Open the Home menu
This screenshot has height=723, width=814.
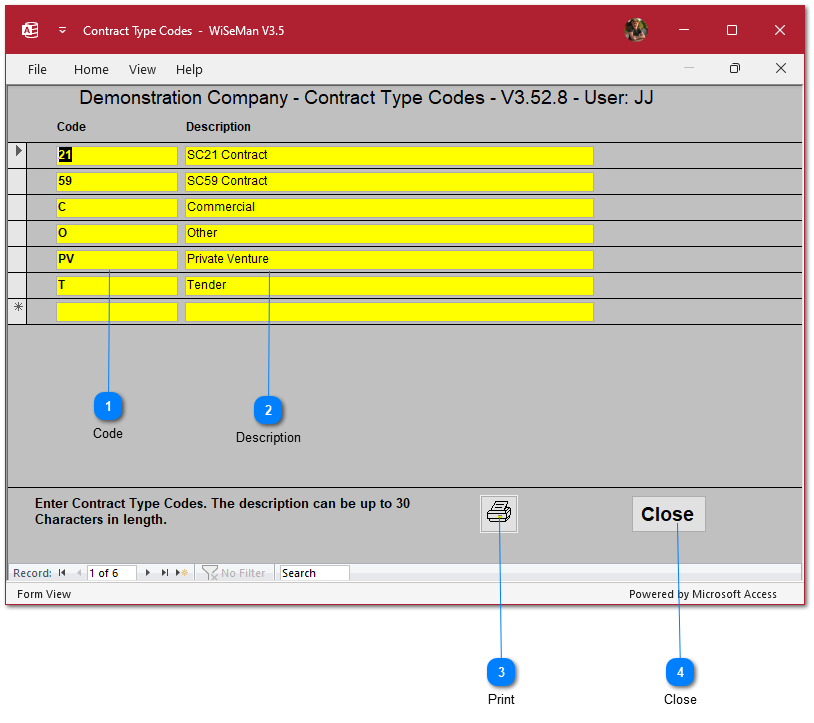click(91, 70)
